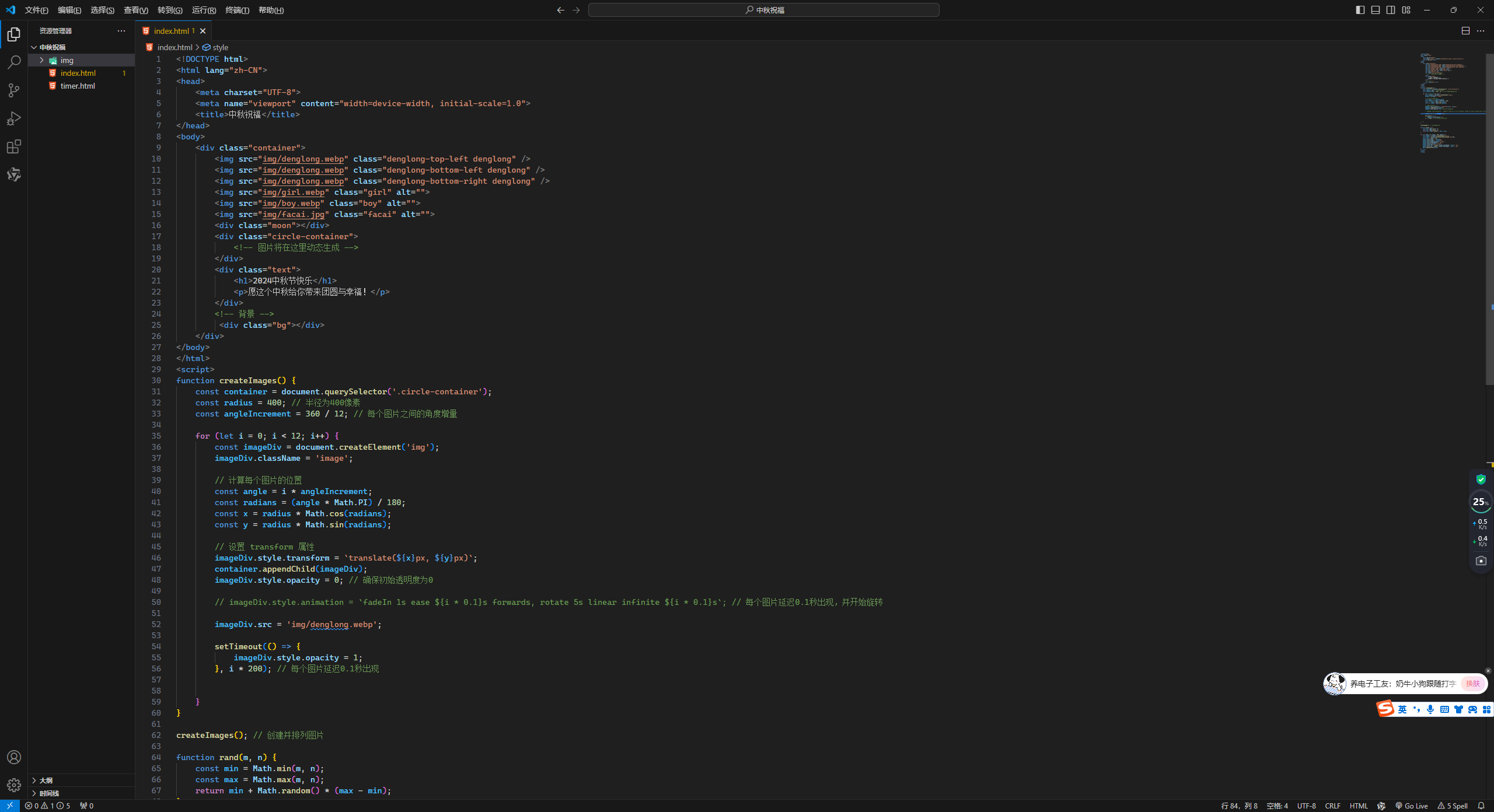Open Accounts menu in activity bar

coord(14,757)
